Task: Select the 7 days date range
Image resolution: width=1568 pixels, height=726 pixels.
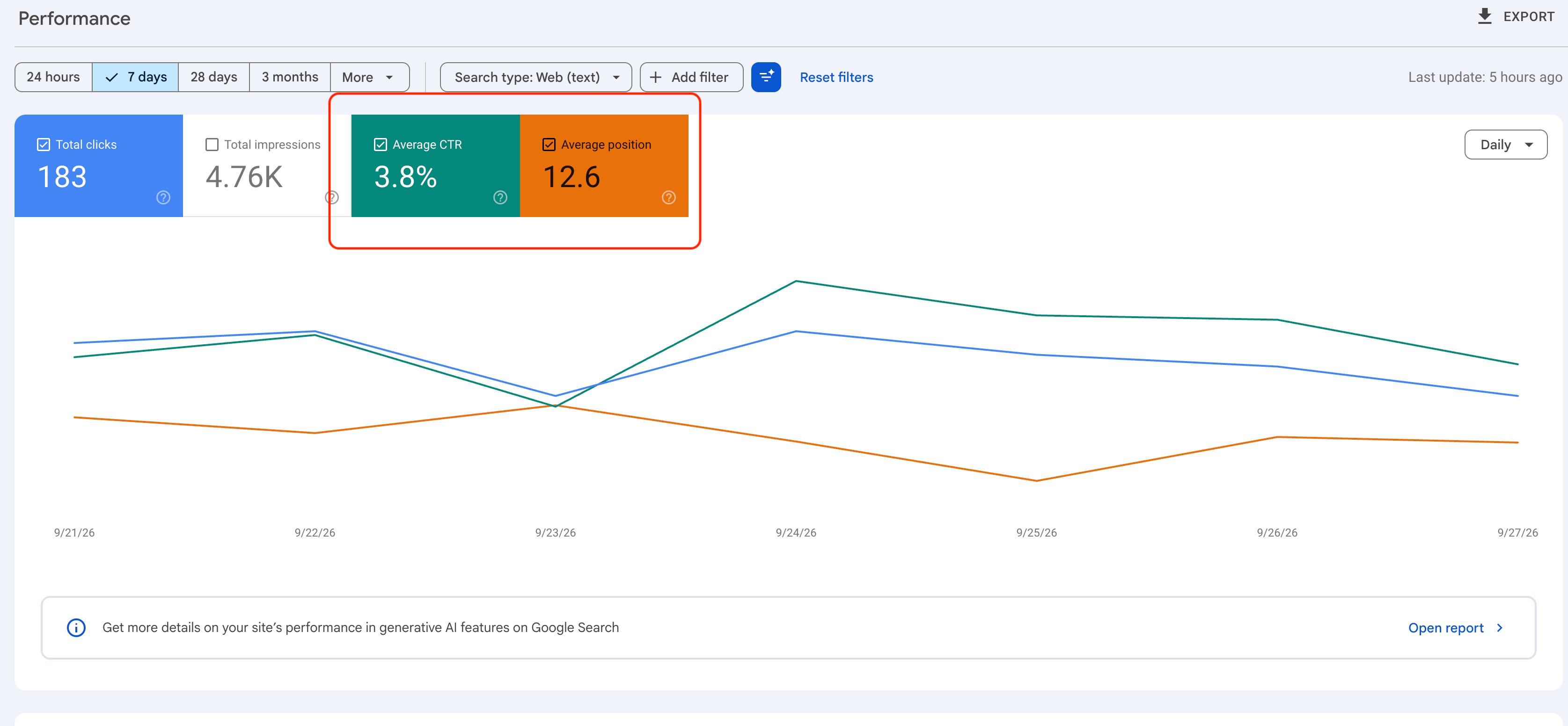Action: point(136,77)
